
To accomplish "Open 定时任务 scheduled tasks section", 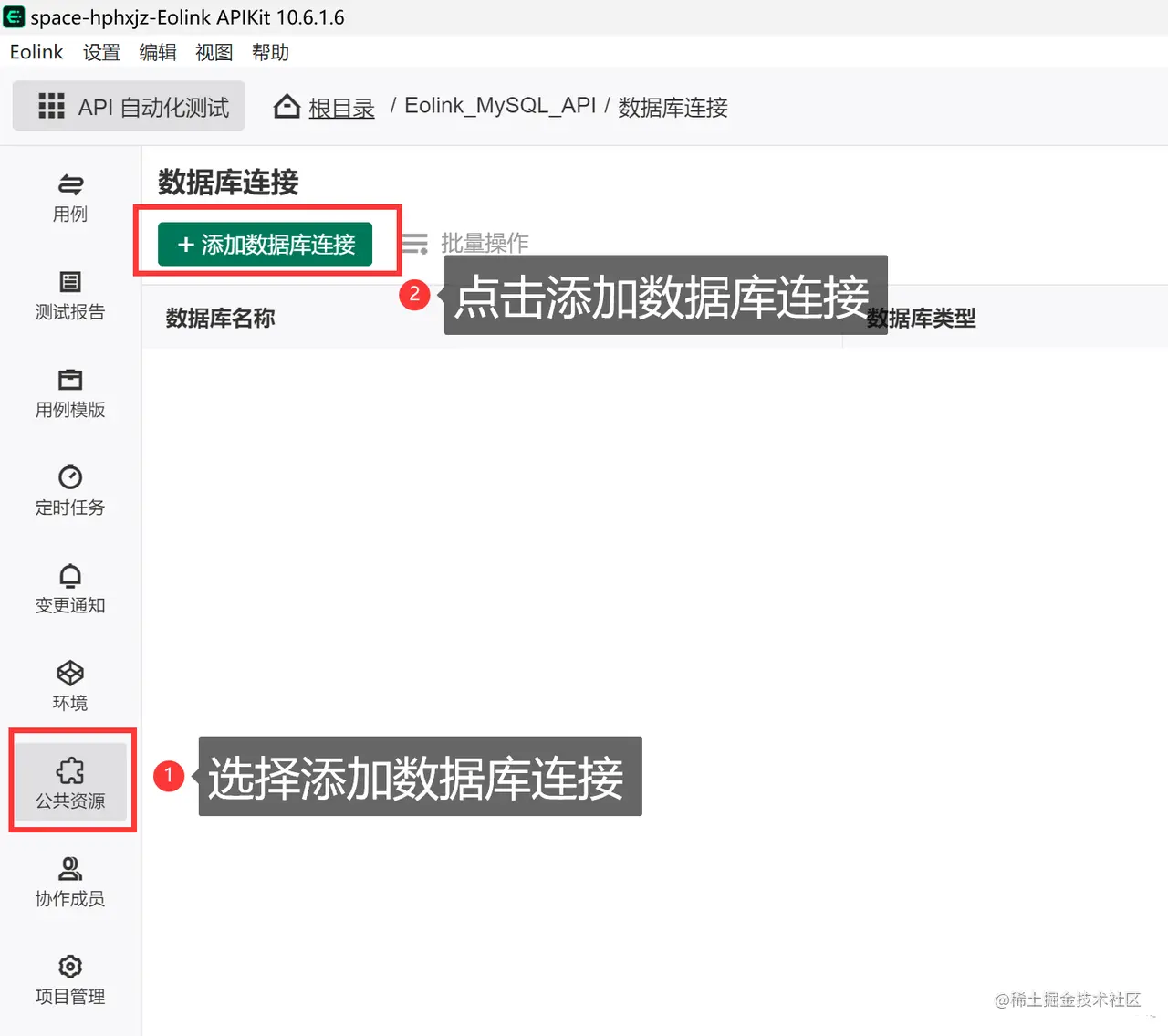I will pyautogui.click(x=70, y=491).
